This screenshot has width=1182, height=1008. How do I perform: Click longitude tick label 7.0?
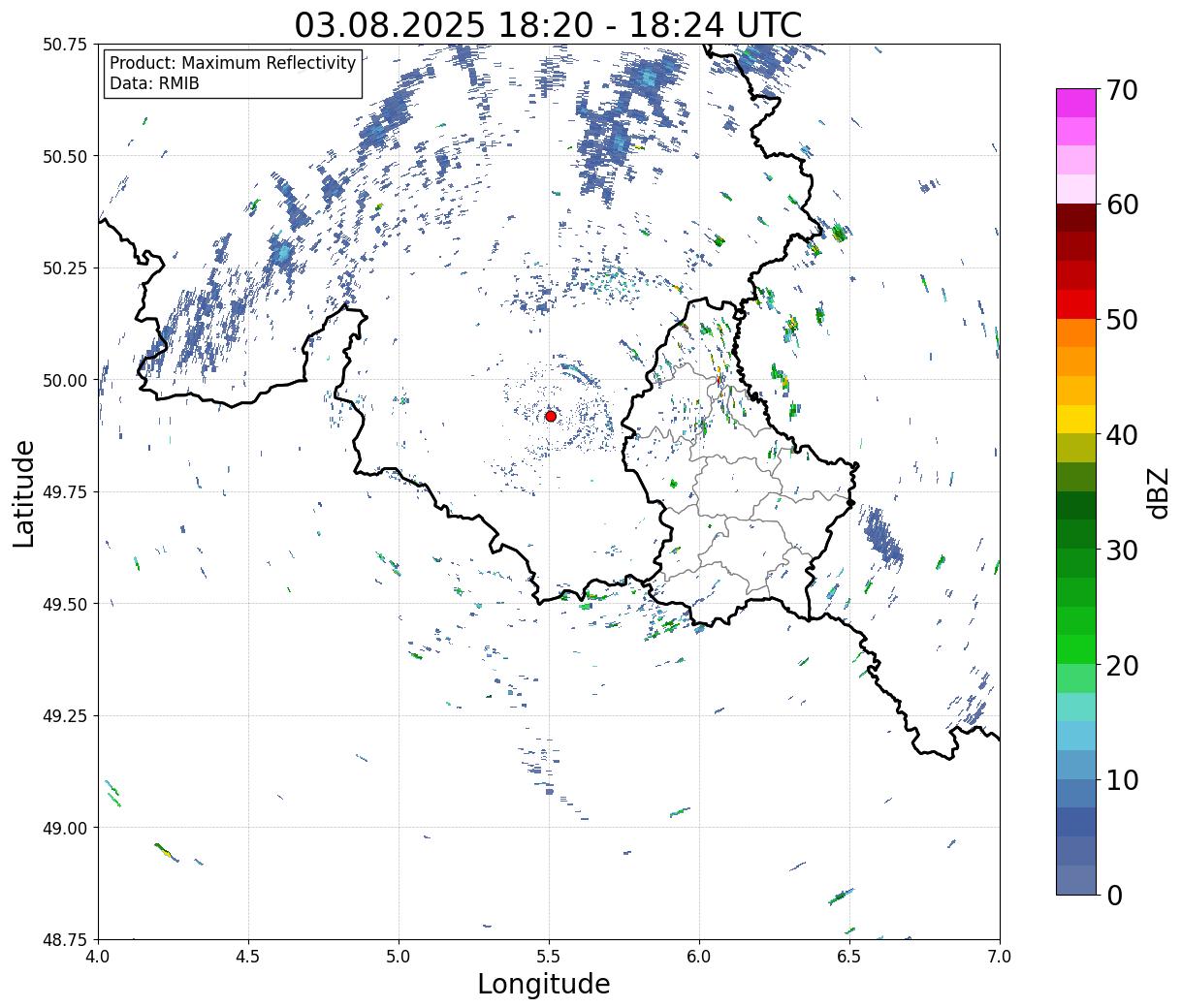(1000, 956)
